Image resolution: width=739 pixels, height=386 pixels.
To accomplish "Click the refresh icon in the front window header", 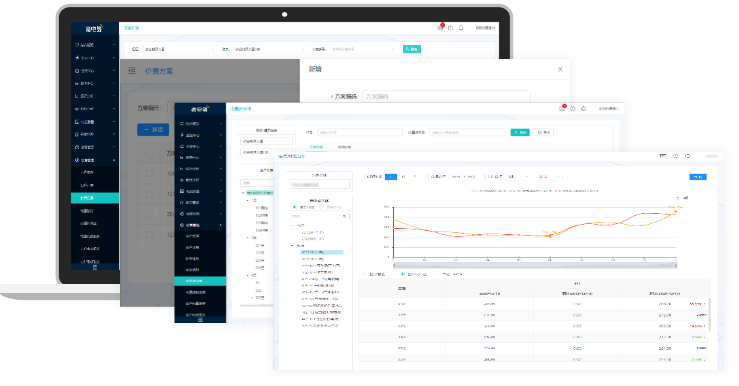I will pos(687,156).
